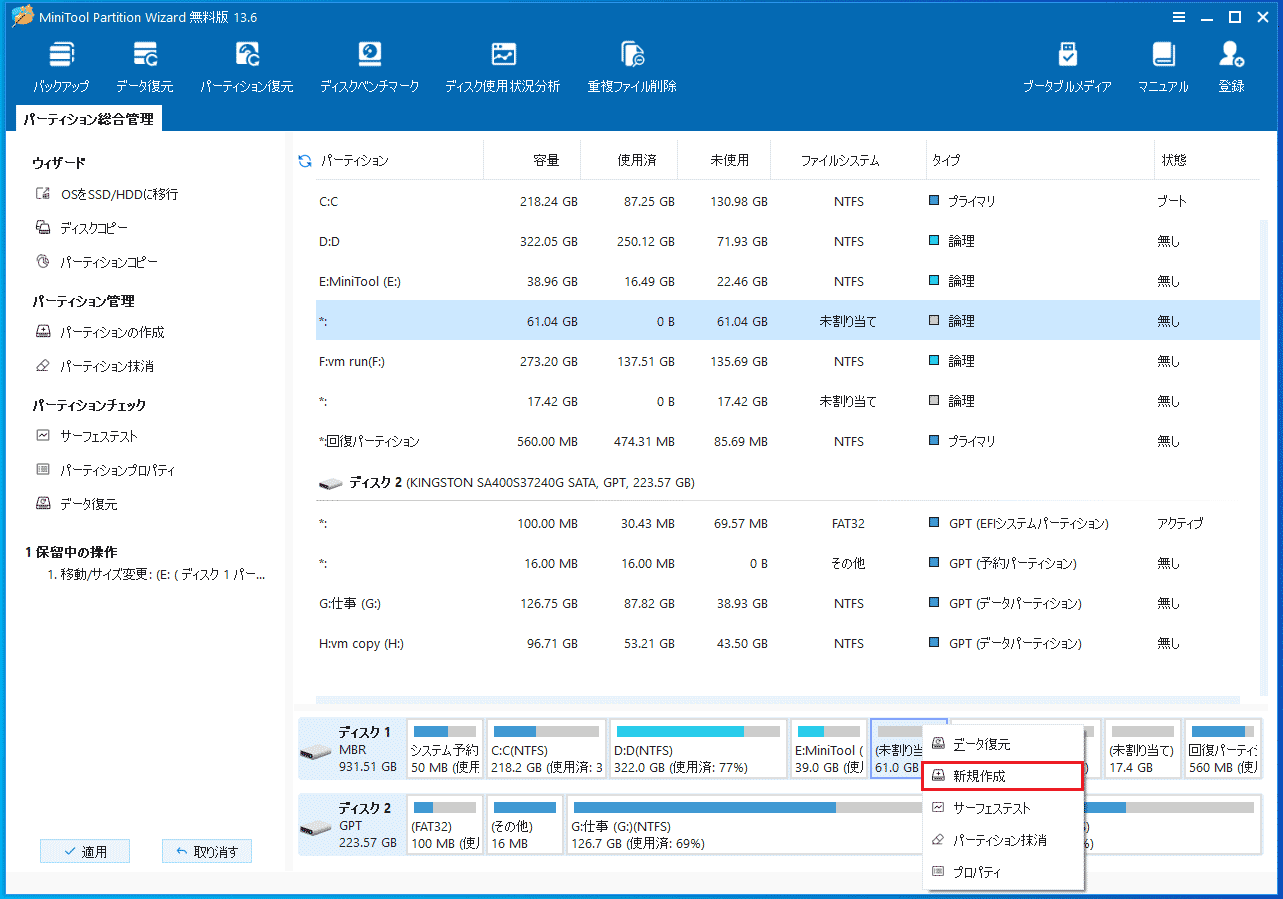Choose パーティションの作成 in sidebar
The image size is (1283, 899).
coord(100,332)
